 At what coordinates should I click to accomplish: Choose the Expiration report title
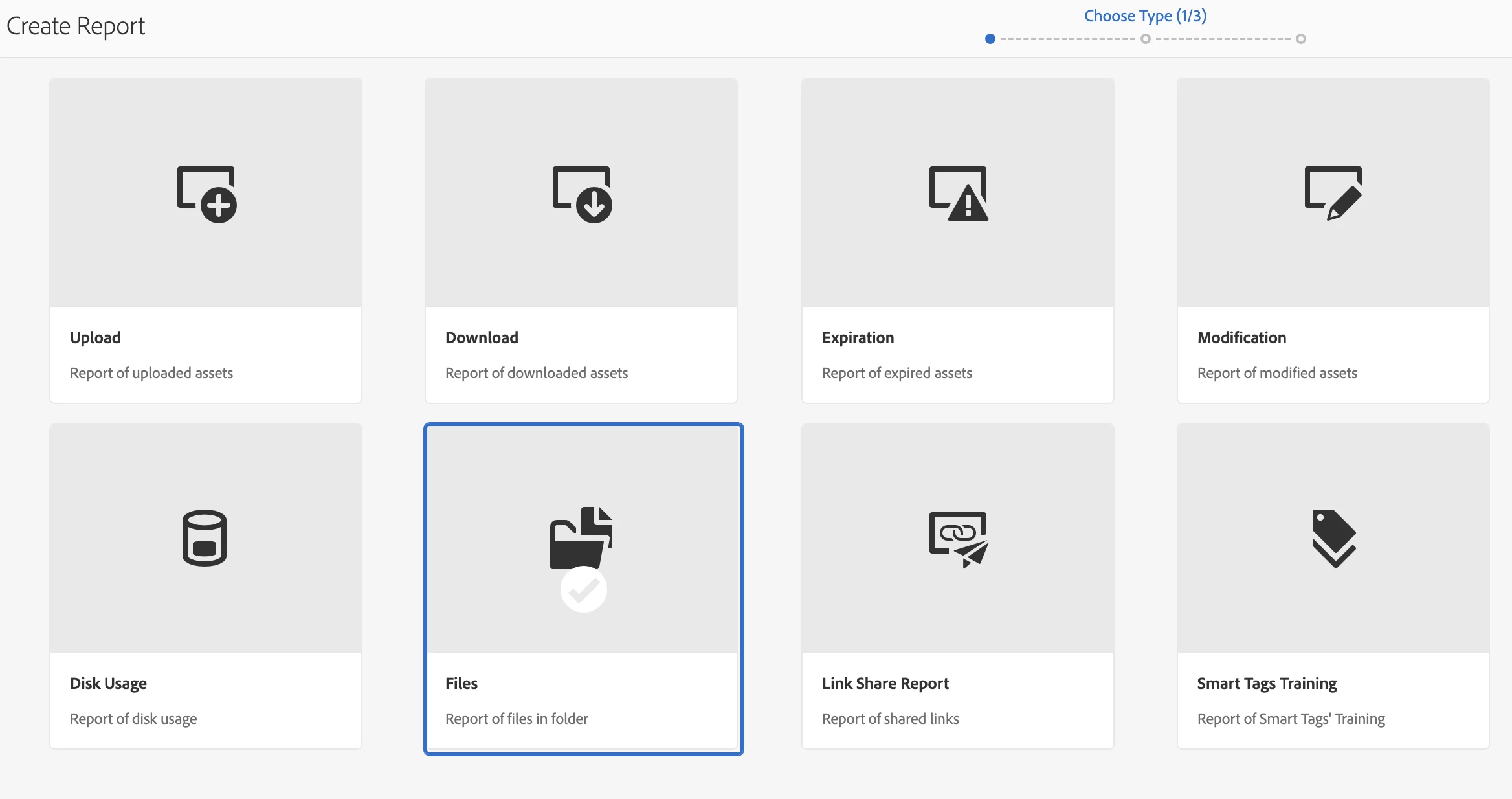858,338
